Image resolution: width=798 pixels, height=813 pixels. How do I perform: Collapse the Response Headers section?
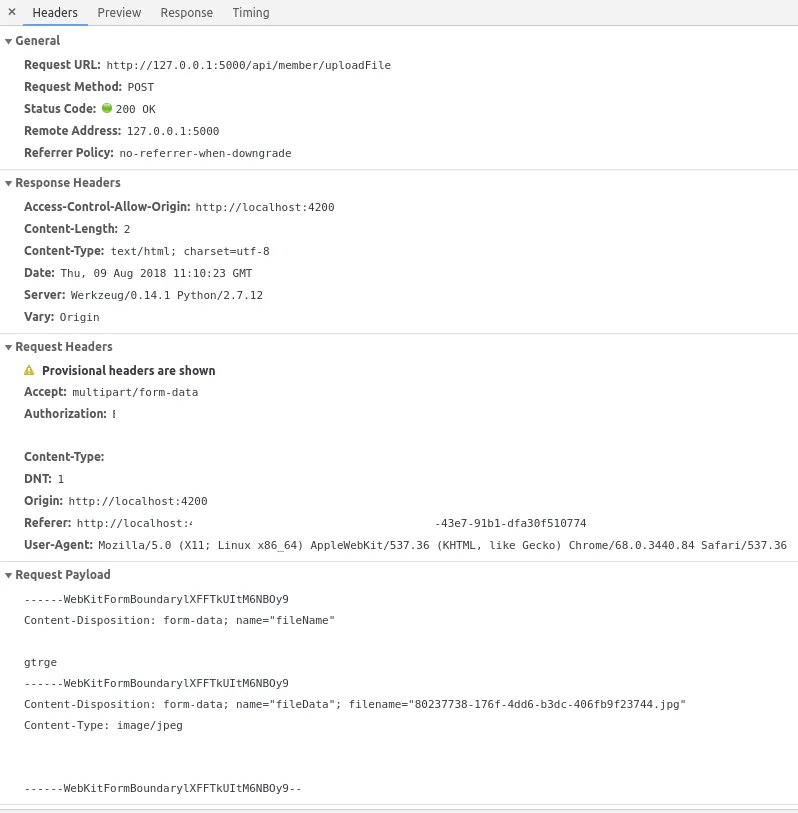pyautogui.click(x=9, y=183)
